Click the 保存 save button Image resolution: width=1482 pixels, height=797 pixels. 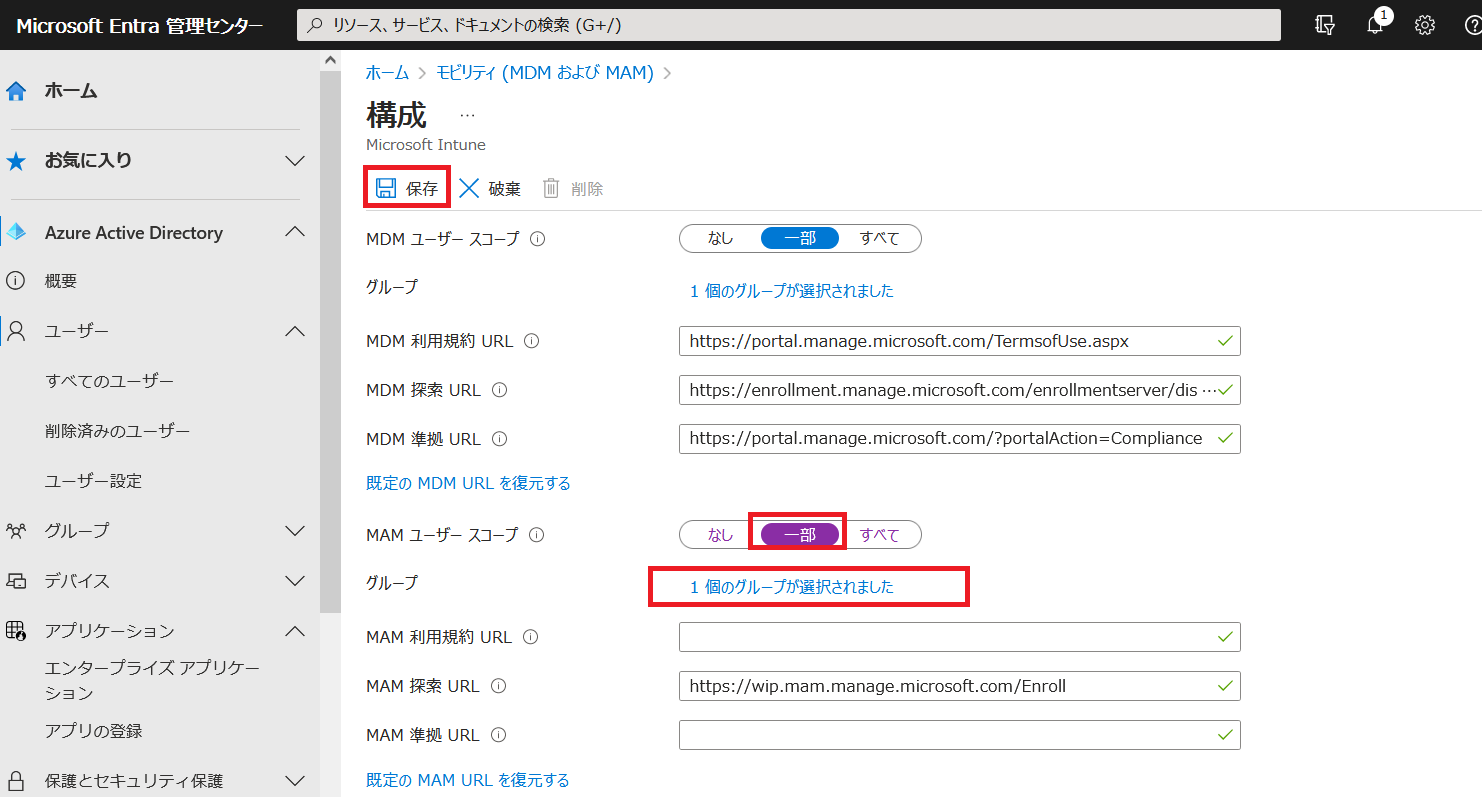(x=406, y=189)
